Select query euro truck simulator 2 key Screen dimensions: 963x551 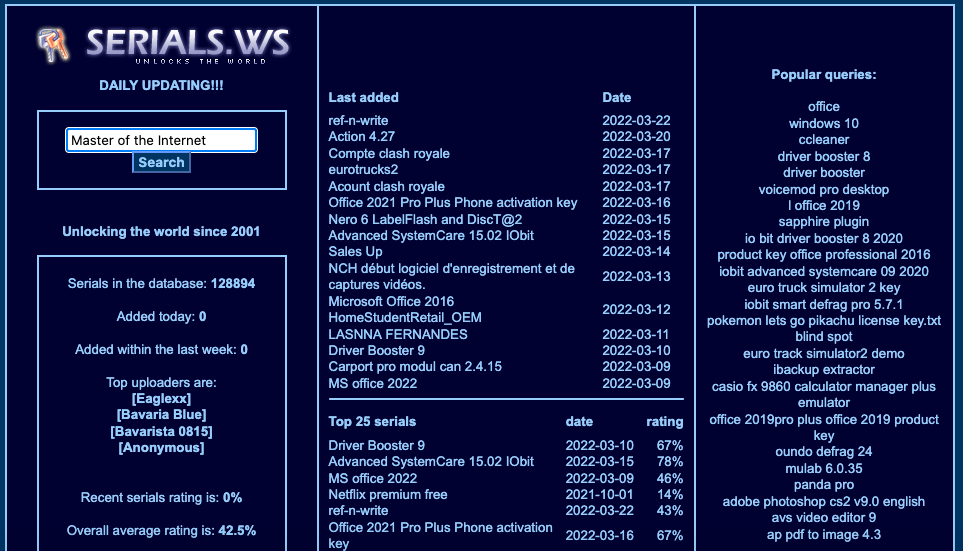[x=824, y=287]
